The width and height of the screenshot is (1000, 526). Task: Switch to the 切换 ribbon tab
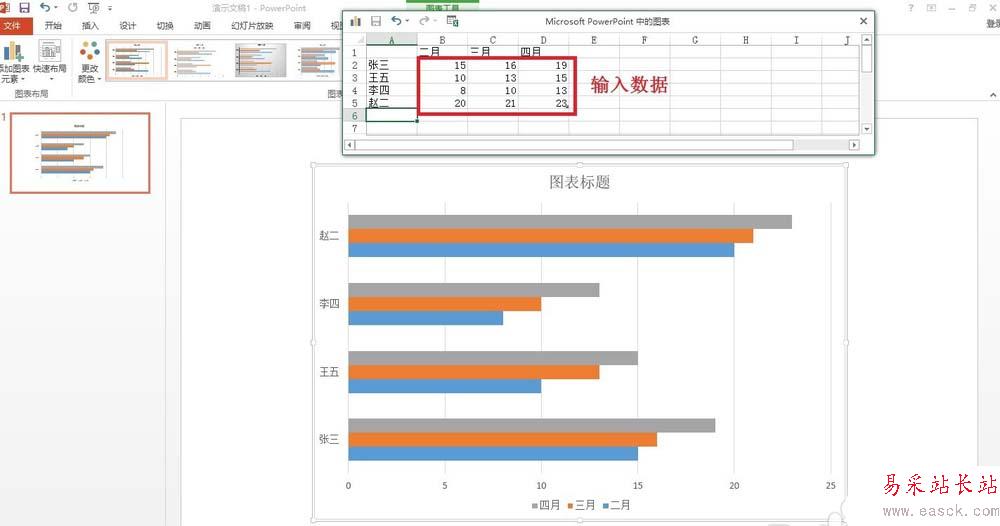pos(165,26)
